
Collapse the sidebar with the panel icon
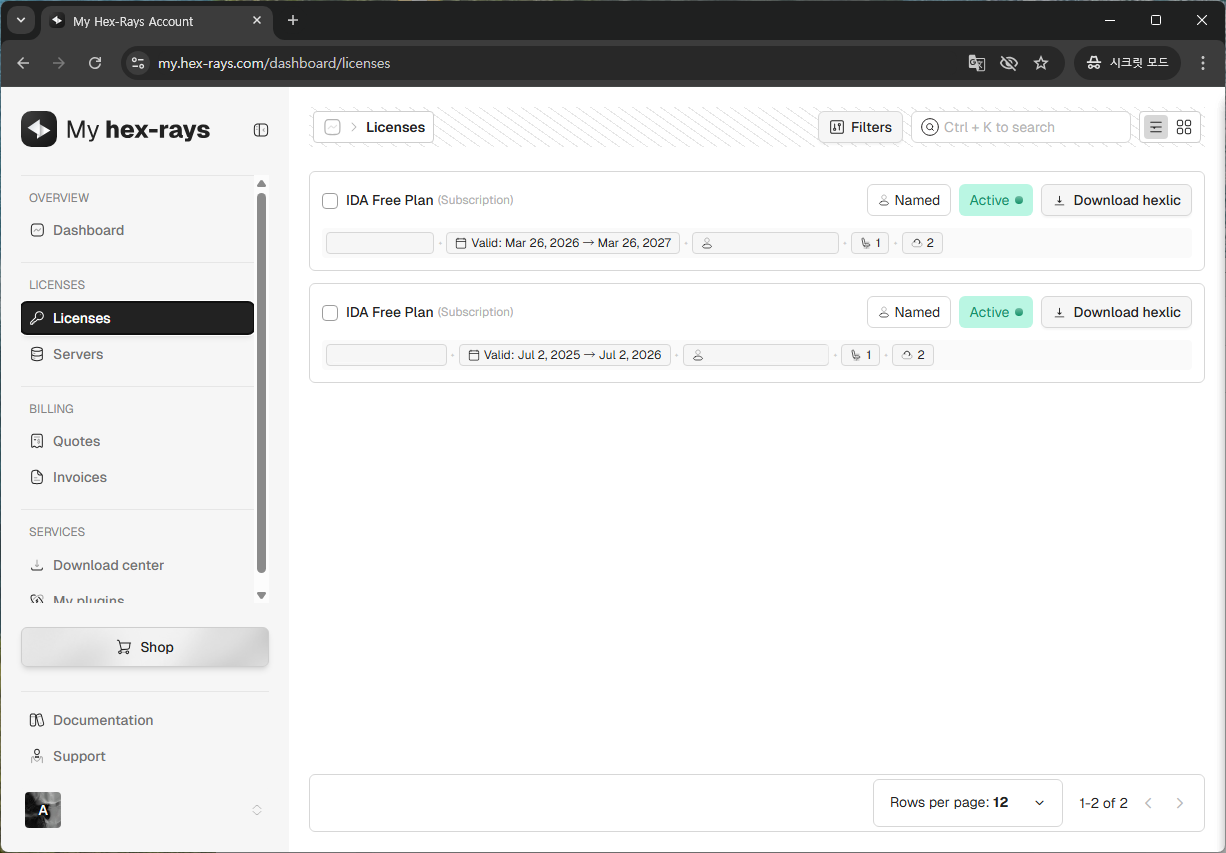click(261, 130)
